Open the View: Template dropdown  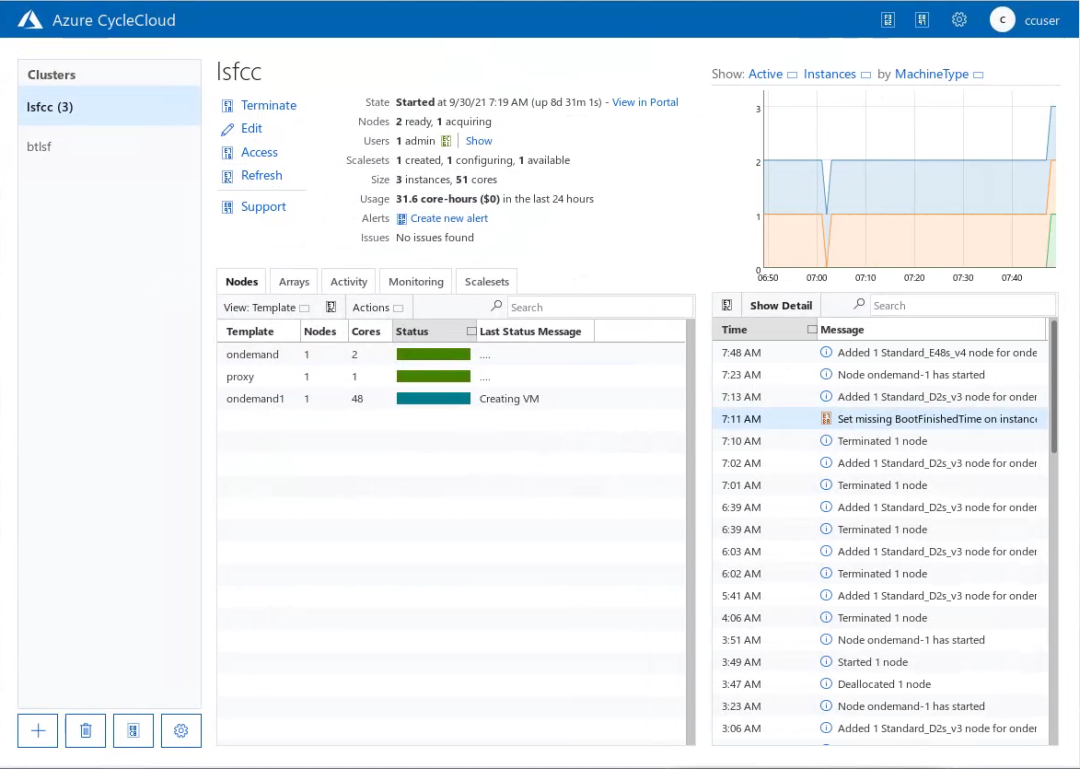click(x=267, y=307)
